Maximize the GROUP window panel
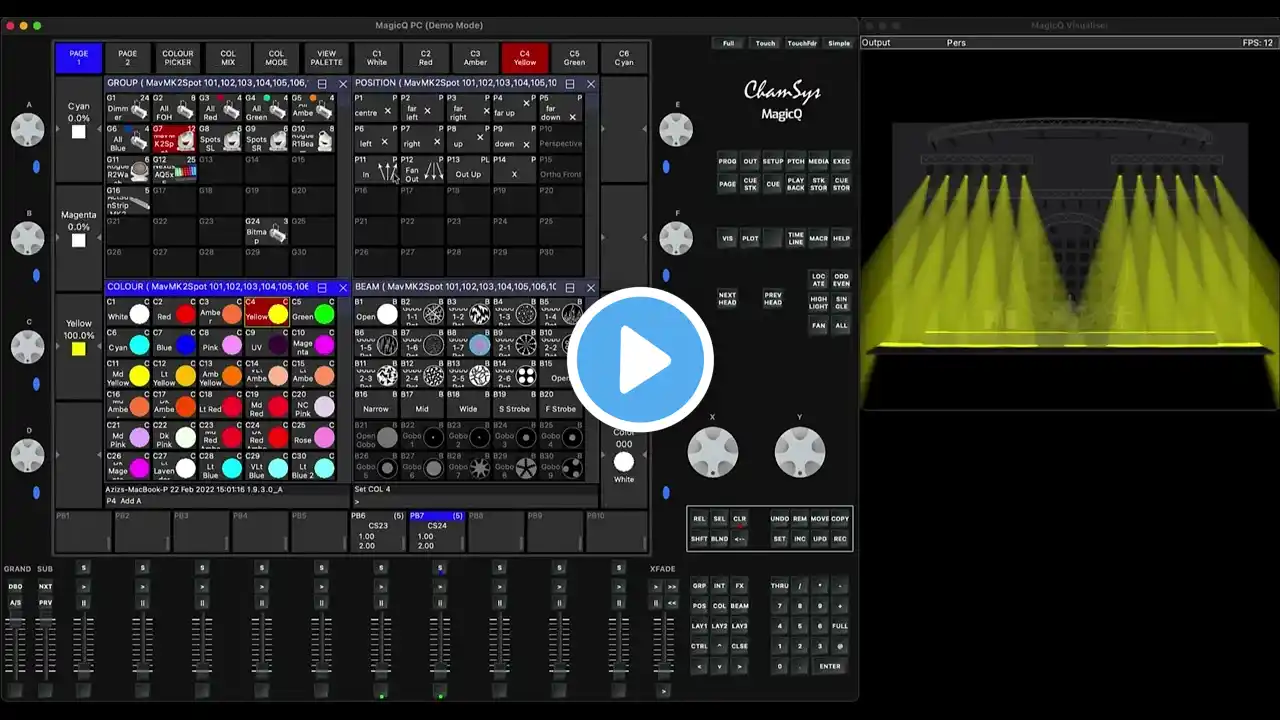This screenshot has height=720, width=1280. [x=322, y=84]
